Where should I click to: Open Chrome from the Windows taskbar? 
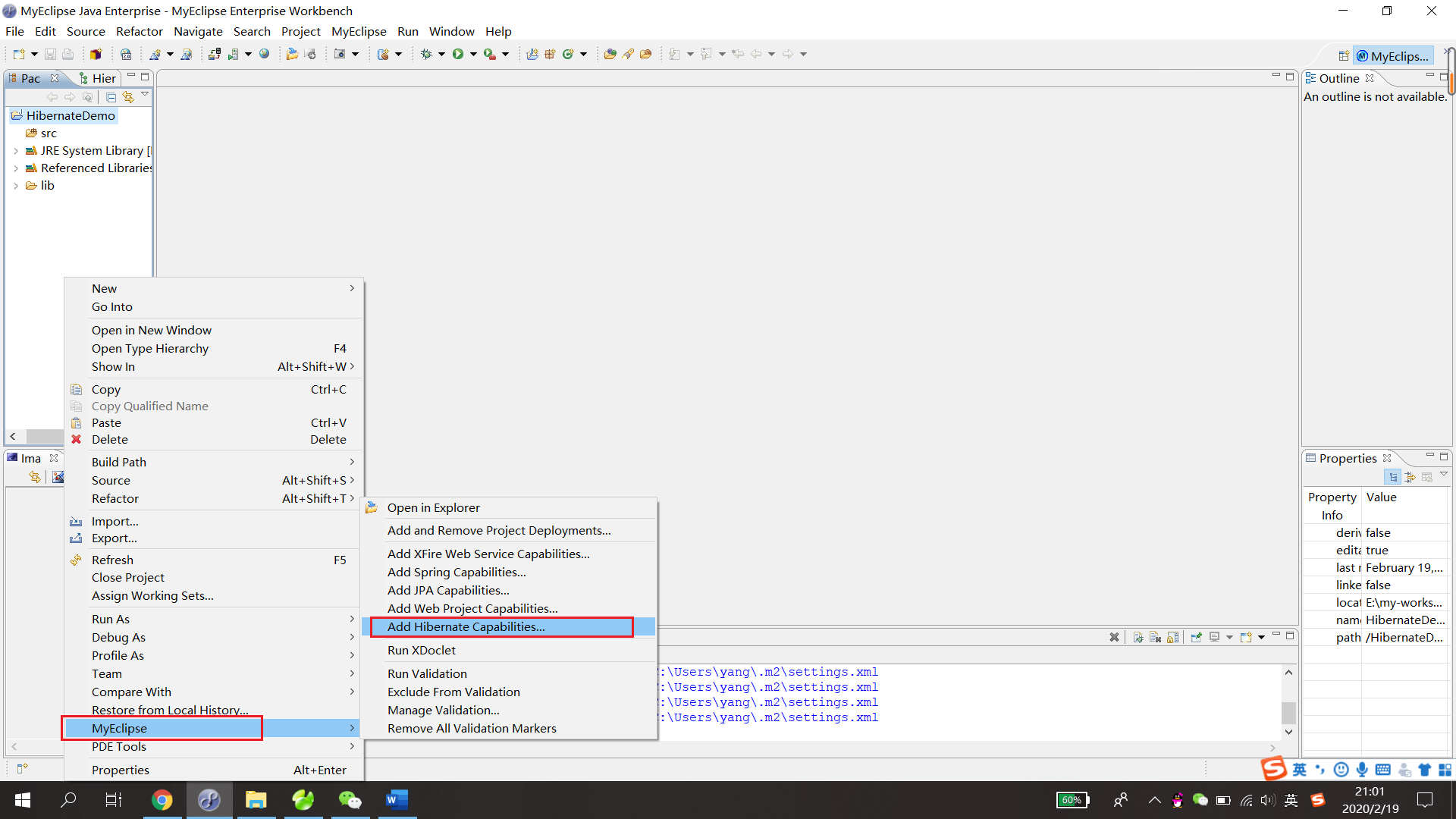coord(162,799)
